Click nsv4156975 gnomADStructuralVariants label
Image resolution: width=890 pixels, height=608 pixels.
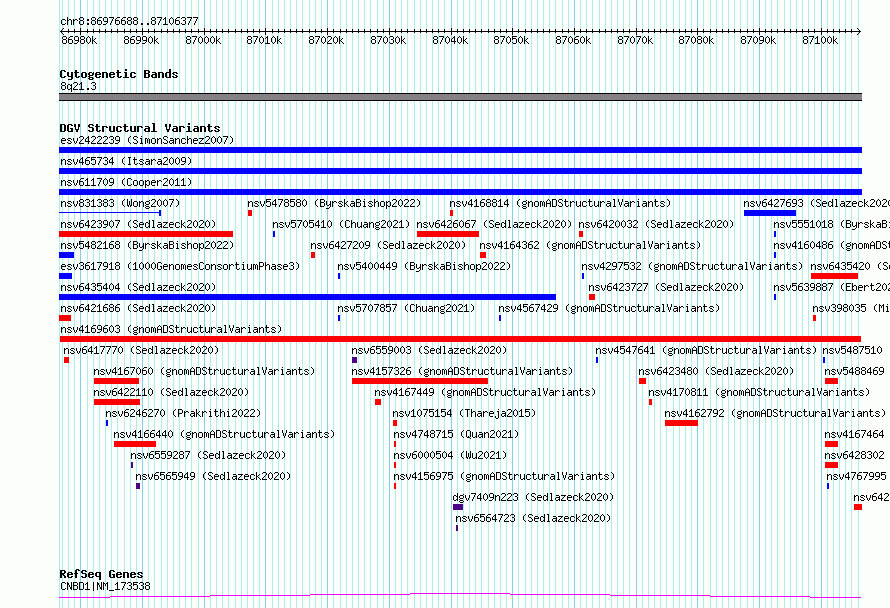(x=504, y=476)
